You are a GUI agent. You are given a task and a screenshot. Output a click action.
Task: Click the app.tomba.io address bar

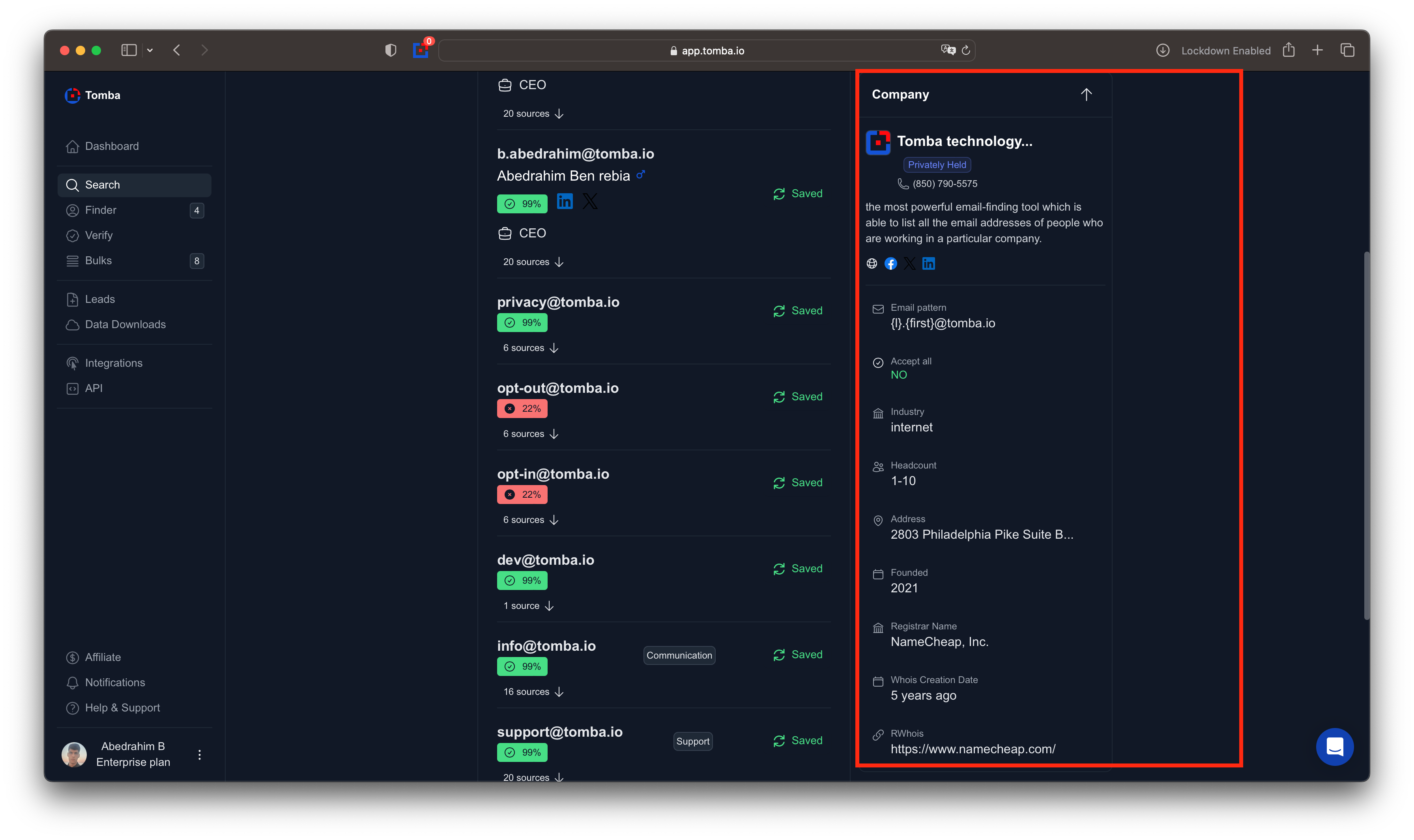(x=706, y=50)
